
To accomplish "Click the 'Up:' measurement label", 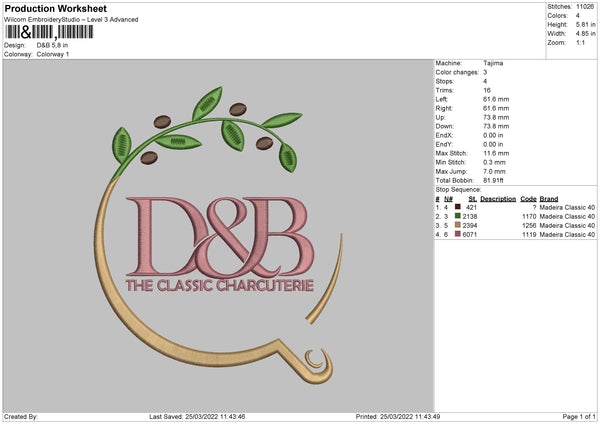I will point(440,117).
